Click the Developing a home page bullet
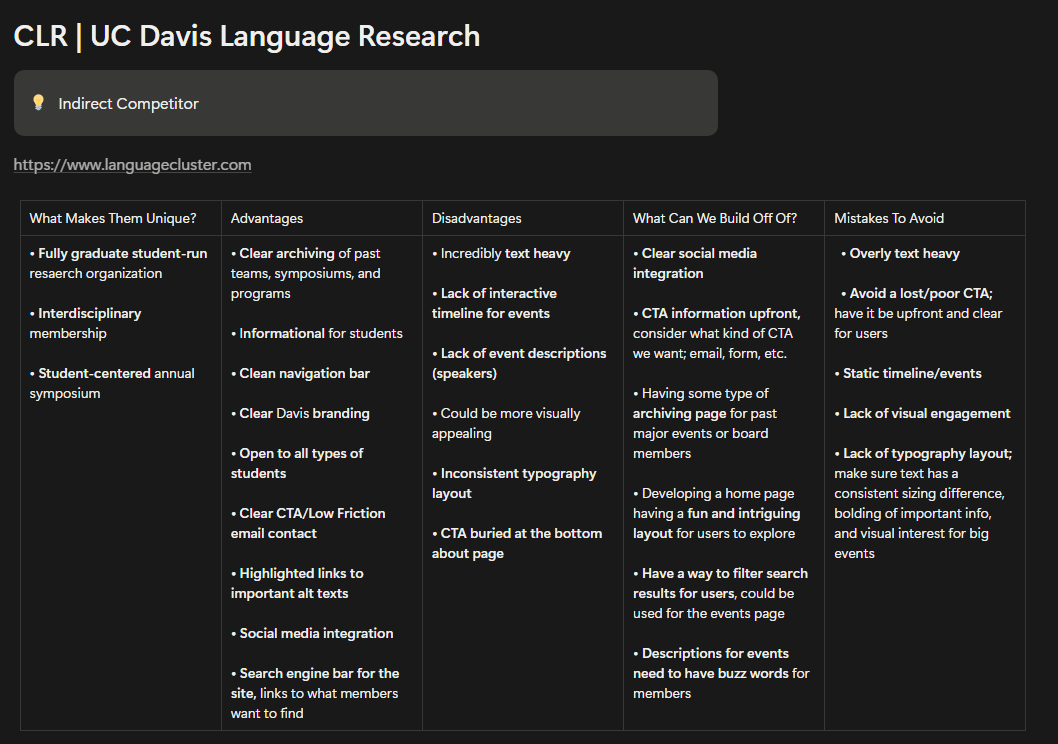Viewport: 1058px width, 744px height. 717,513
